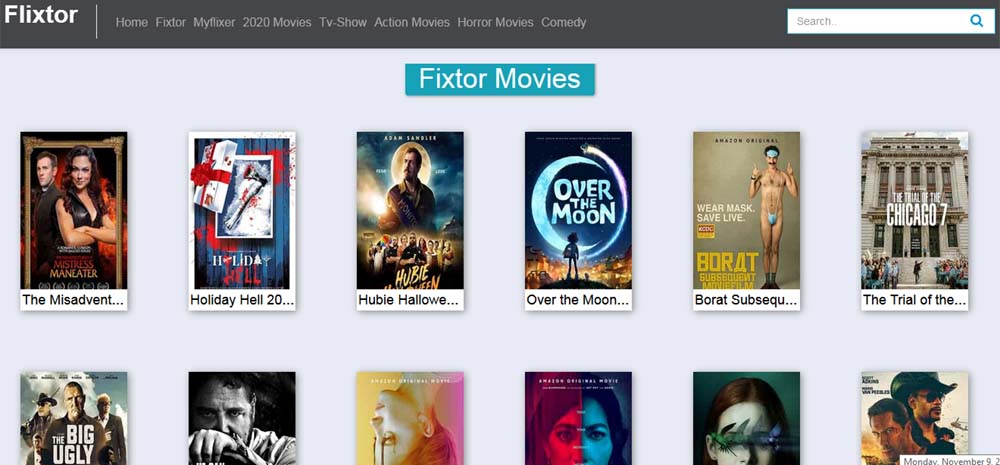The image size is (1000, 465).
Task: Click the 'Holiday Hell 20...' title
Action: pyautogui.click(x=242, y=300)
